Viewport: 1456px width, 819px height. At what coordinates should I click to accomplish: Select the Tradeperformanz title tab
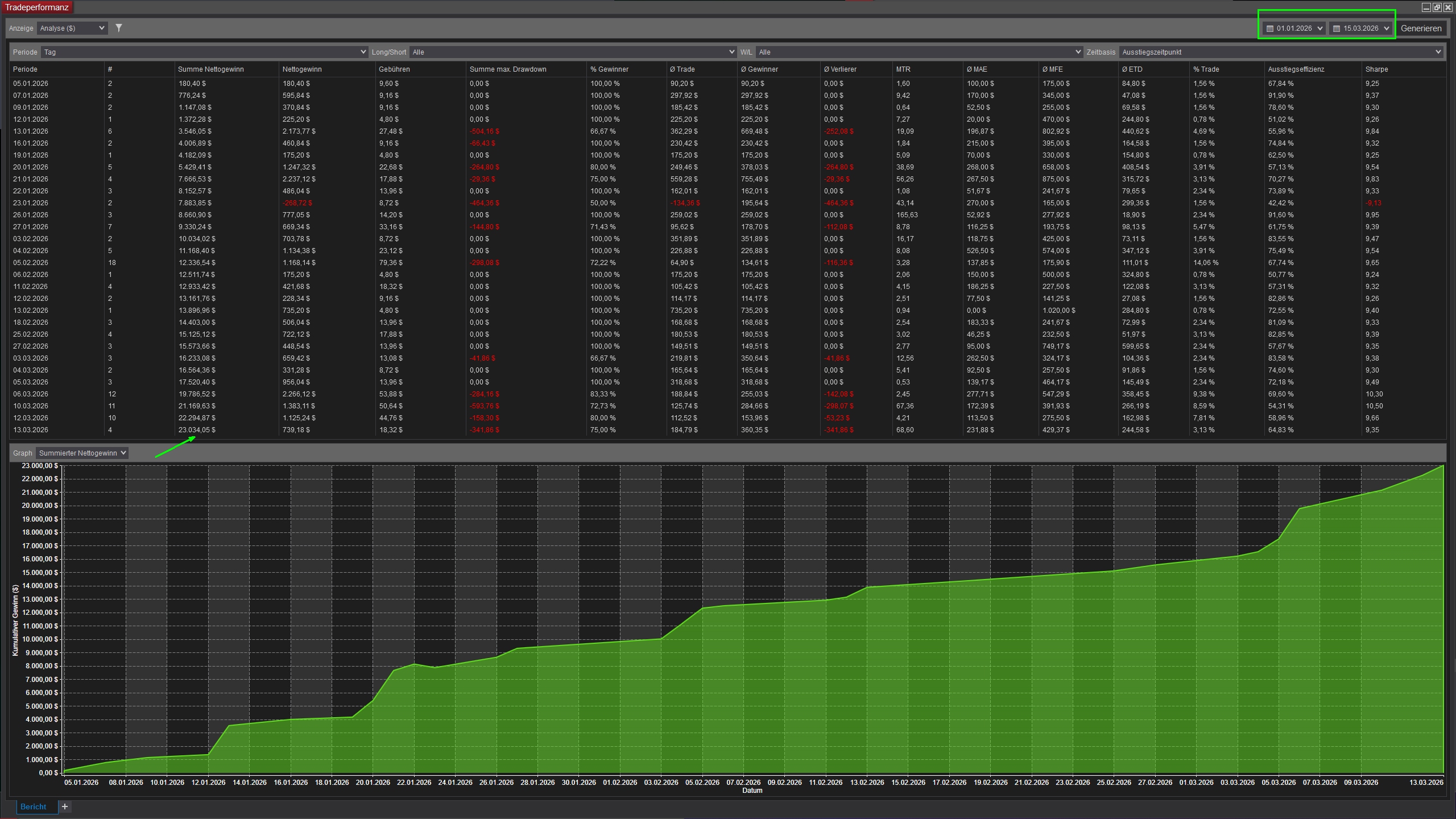37,7
